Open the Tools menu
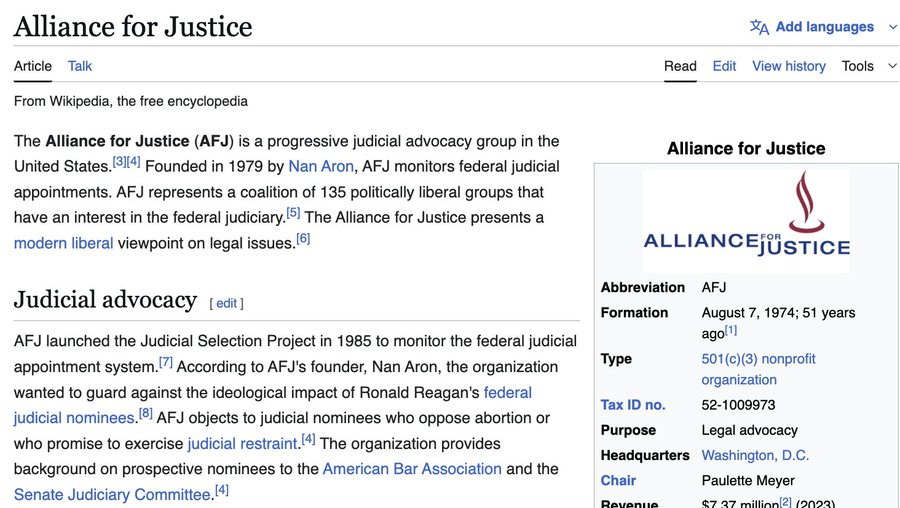This screenshot has width=900, height=508. tap(858, 66)
